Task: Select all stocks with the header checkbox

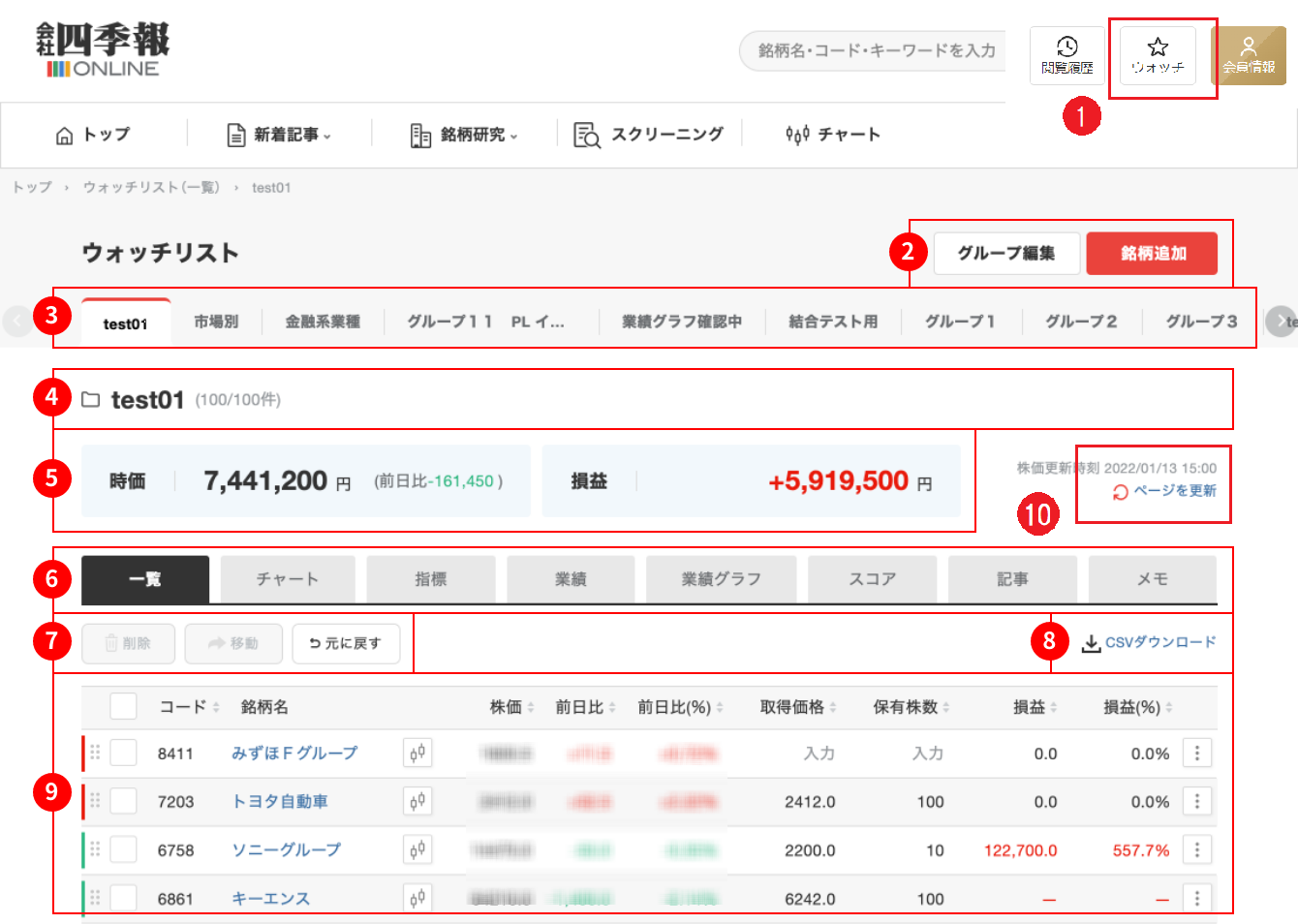Action: click(123, 706)
